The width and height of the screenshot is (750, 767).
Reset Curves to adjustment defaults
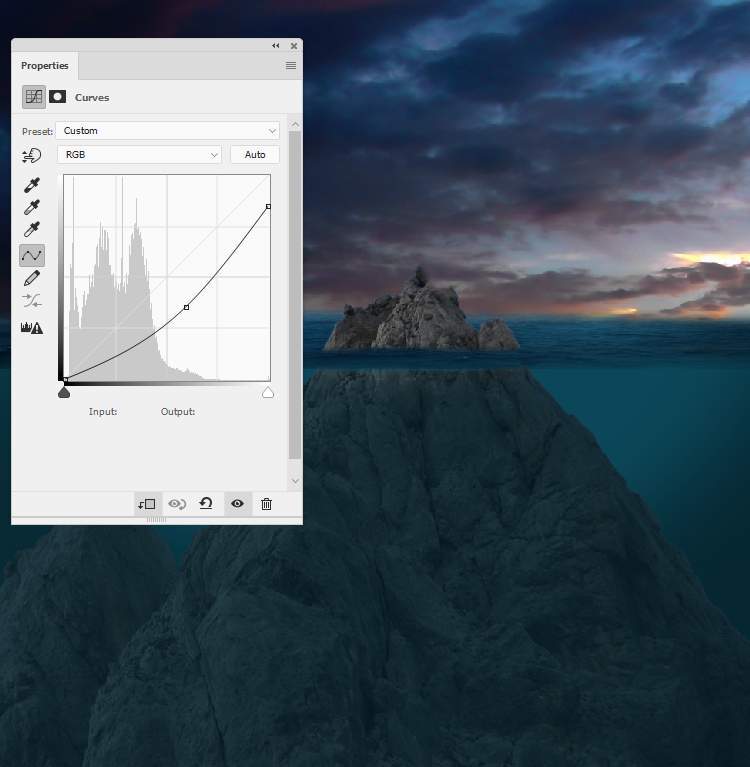(206, 503)
